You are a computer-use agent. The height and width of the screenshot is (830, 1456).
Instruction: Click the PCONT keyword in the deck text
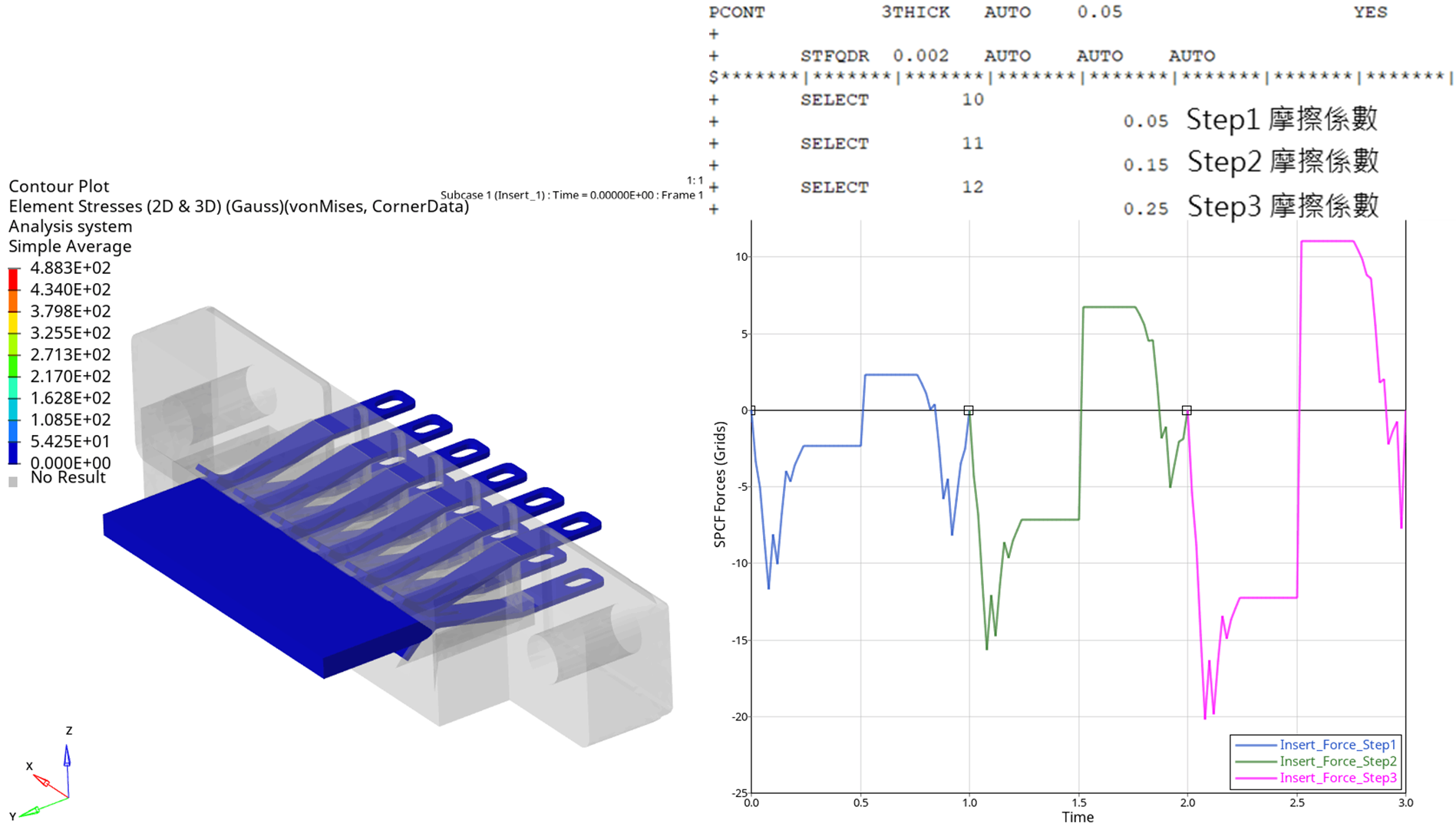tap(738, 12)
